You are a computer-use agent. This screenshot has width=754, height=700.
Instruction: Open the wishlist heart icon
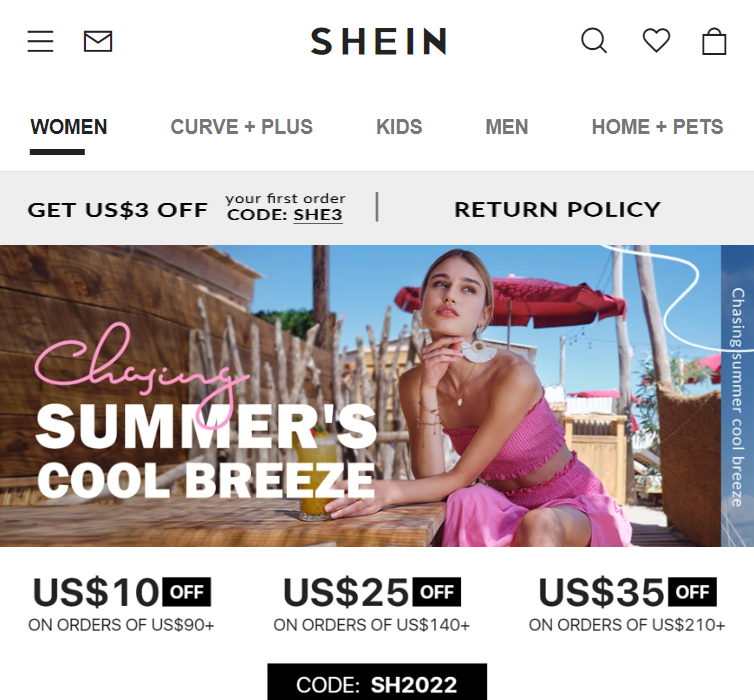point(656,40)
